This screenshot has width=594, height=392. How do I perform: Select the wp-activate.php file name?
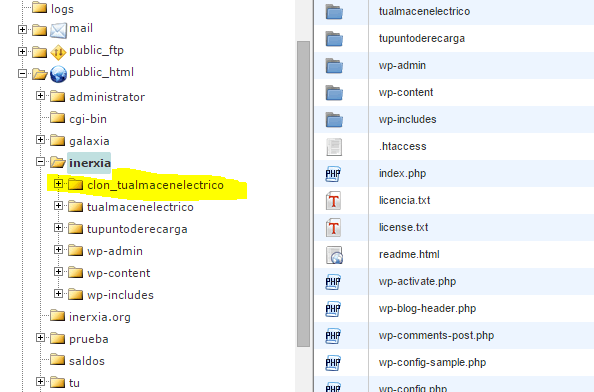[417, 281]
